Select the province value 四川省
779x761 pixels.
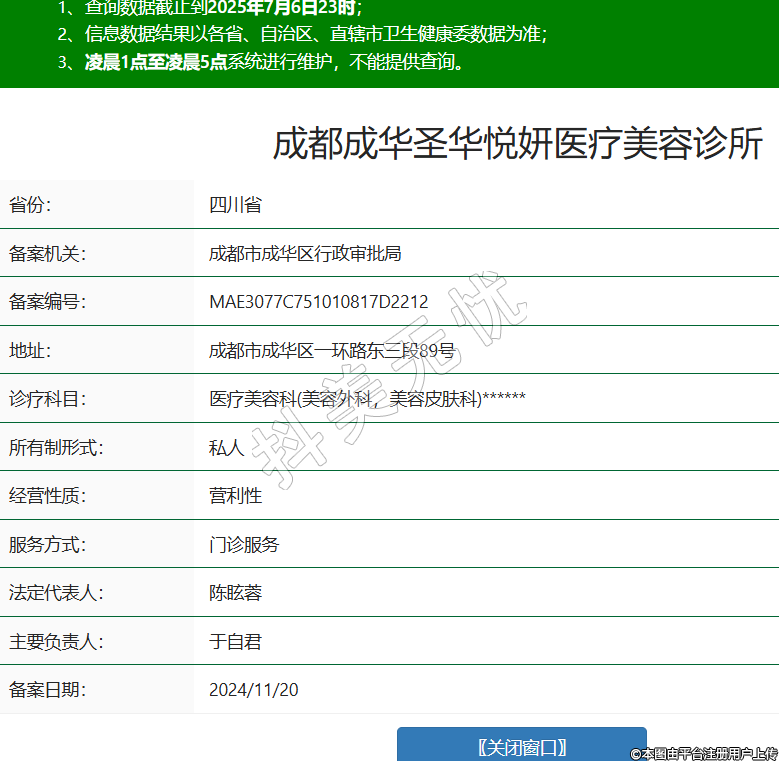[x=235, y=205]
